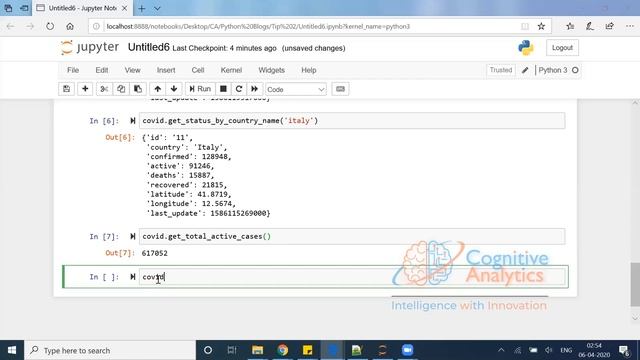The image size is (640, 360).
Task: Move the selected cell up
Action: (x=158, y=89)
